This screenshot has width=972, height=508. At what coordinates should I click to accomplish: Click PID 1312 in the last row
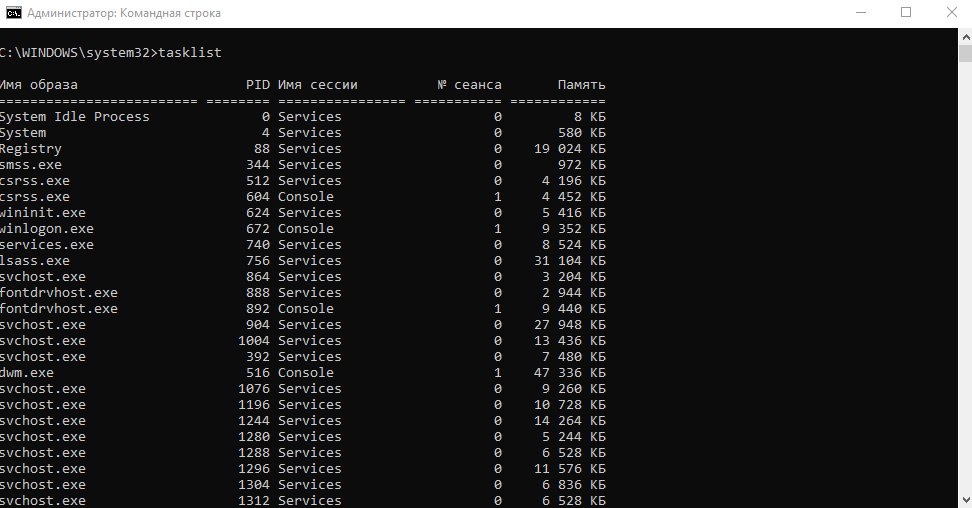[x=254, y=501]
